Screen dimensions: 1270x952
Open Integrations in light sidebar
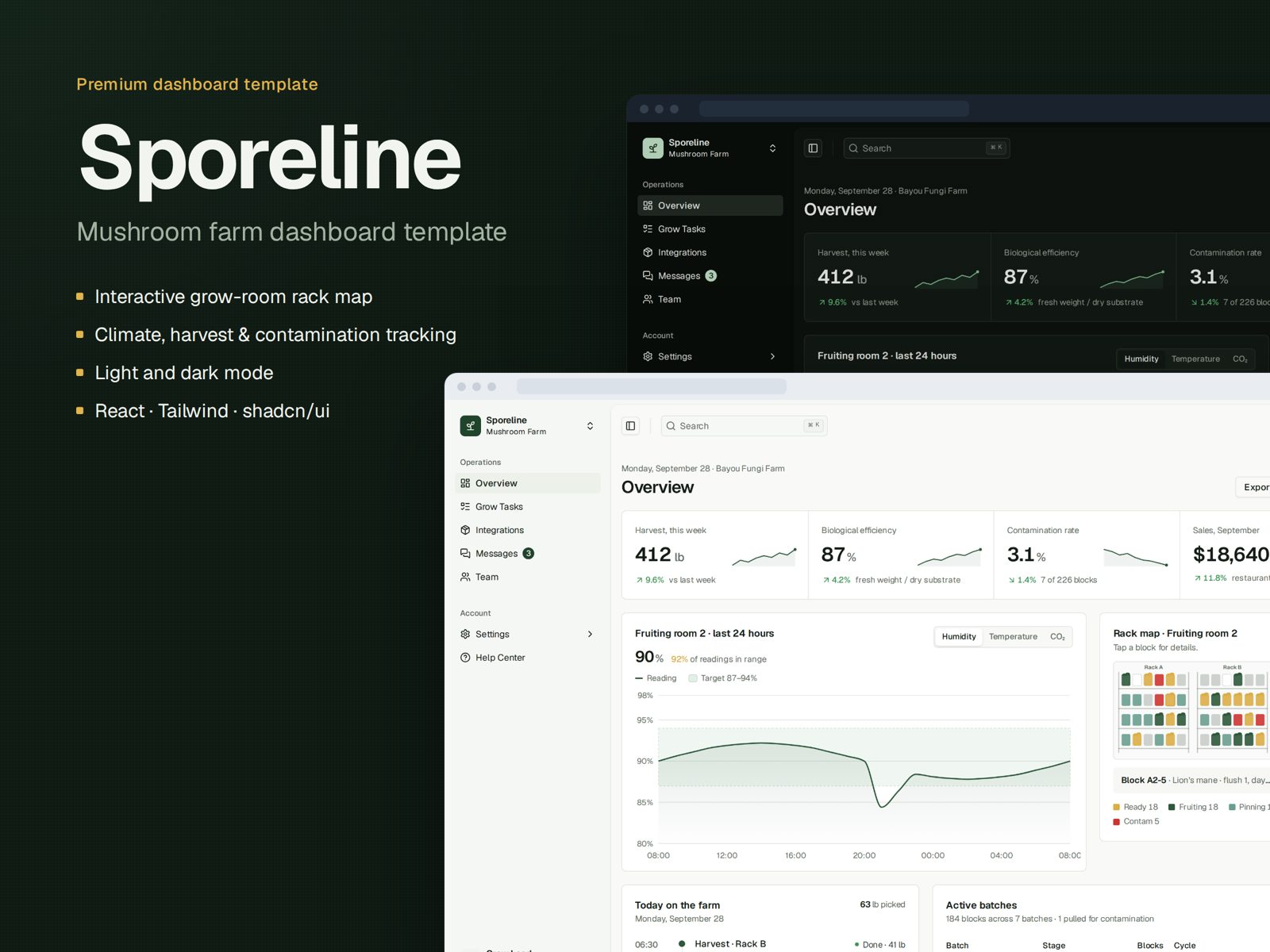[528, 530]
